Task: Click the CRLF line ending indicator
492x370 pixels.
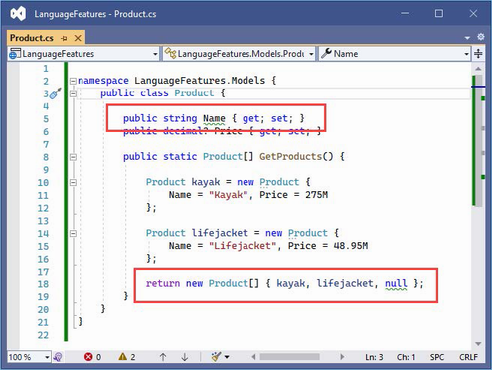Action: (x=468, y=357)
